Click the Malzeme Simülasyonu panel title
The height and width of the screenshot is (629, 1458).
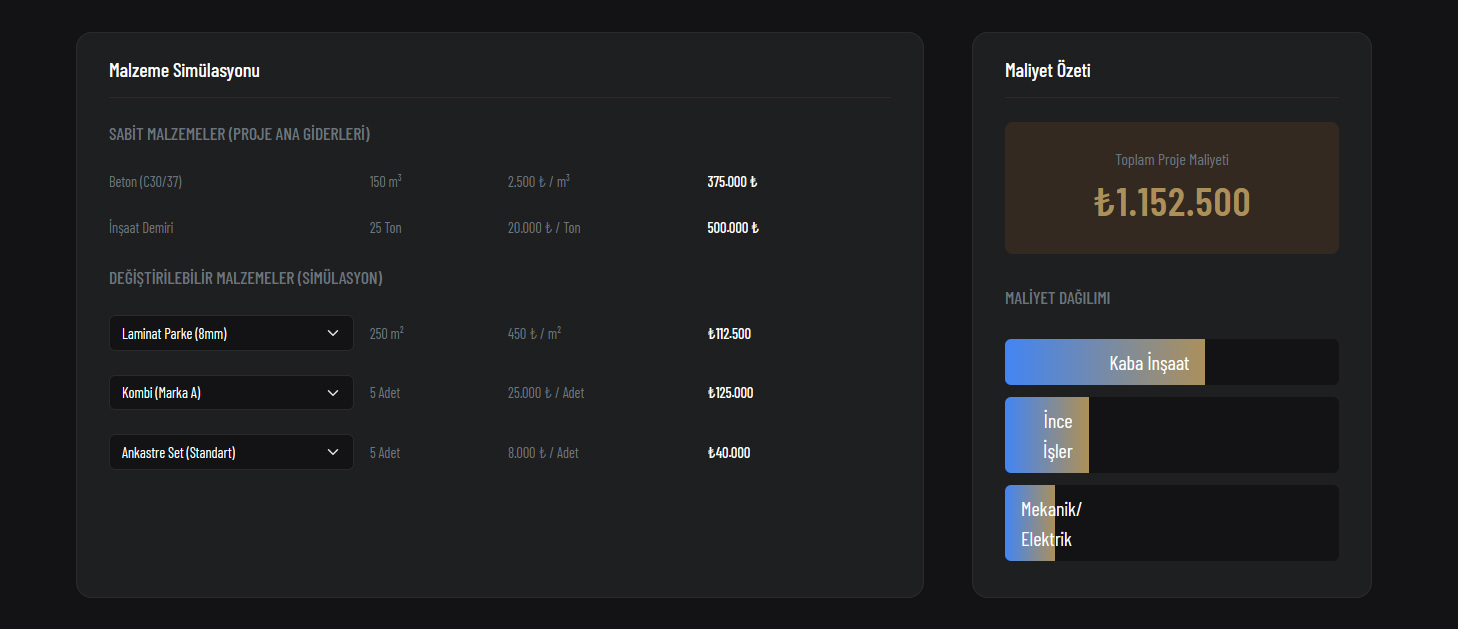(x=184, y=70)
